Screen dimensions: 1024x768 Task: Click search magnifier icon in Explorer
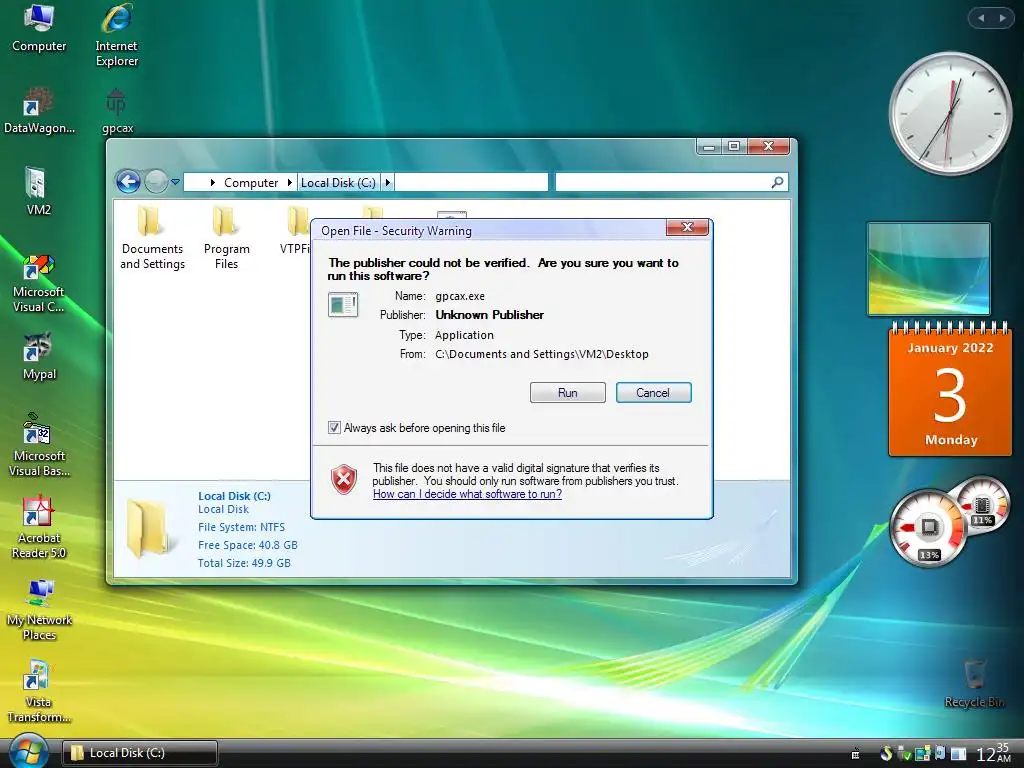[777, 182]
